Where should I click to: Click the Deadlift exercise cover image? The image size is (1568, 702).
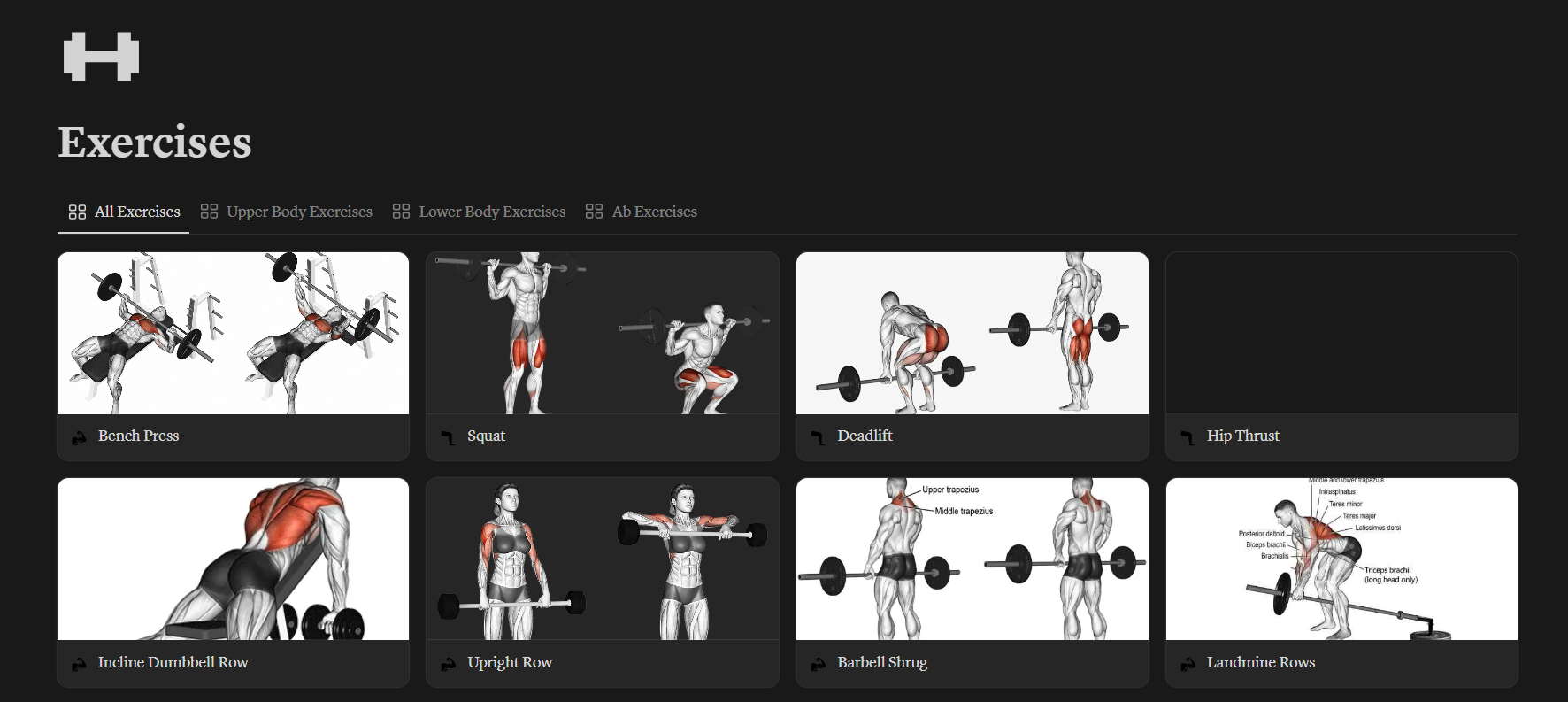click(x=972, y=333)
